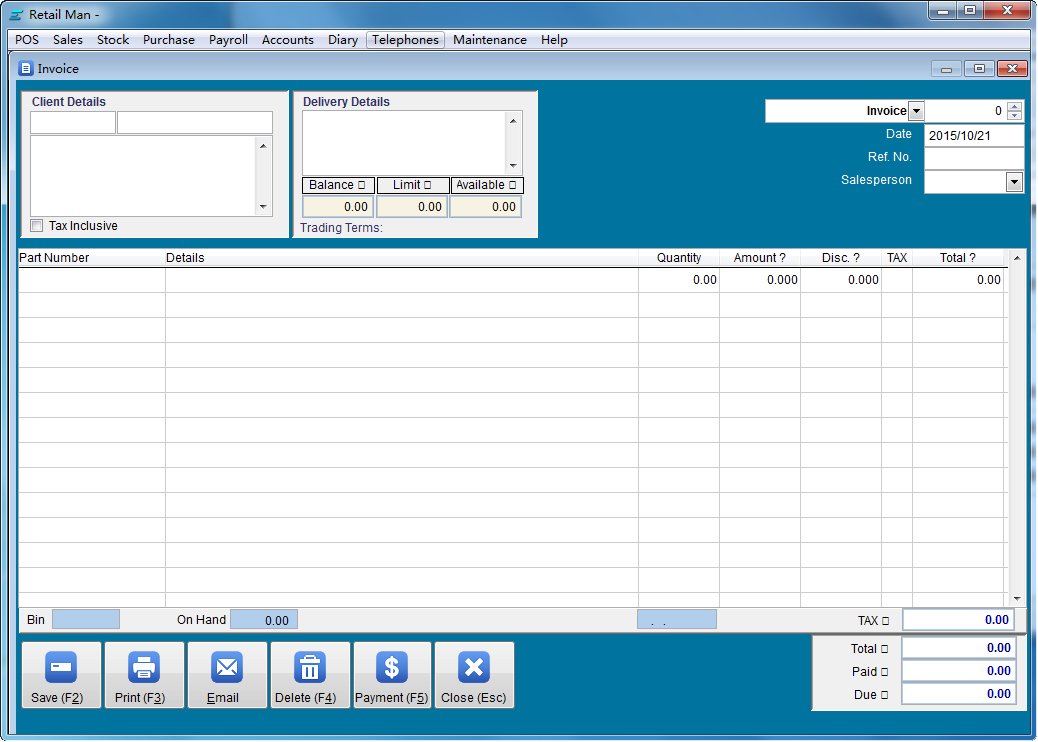The width and height of the screenshot is (1038, 742).
Task: Click the Print (F3) printer icon
Action: click(x=144, y=667)
